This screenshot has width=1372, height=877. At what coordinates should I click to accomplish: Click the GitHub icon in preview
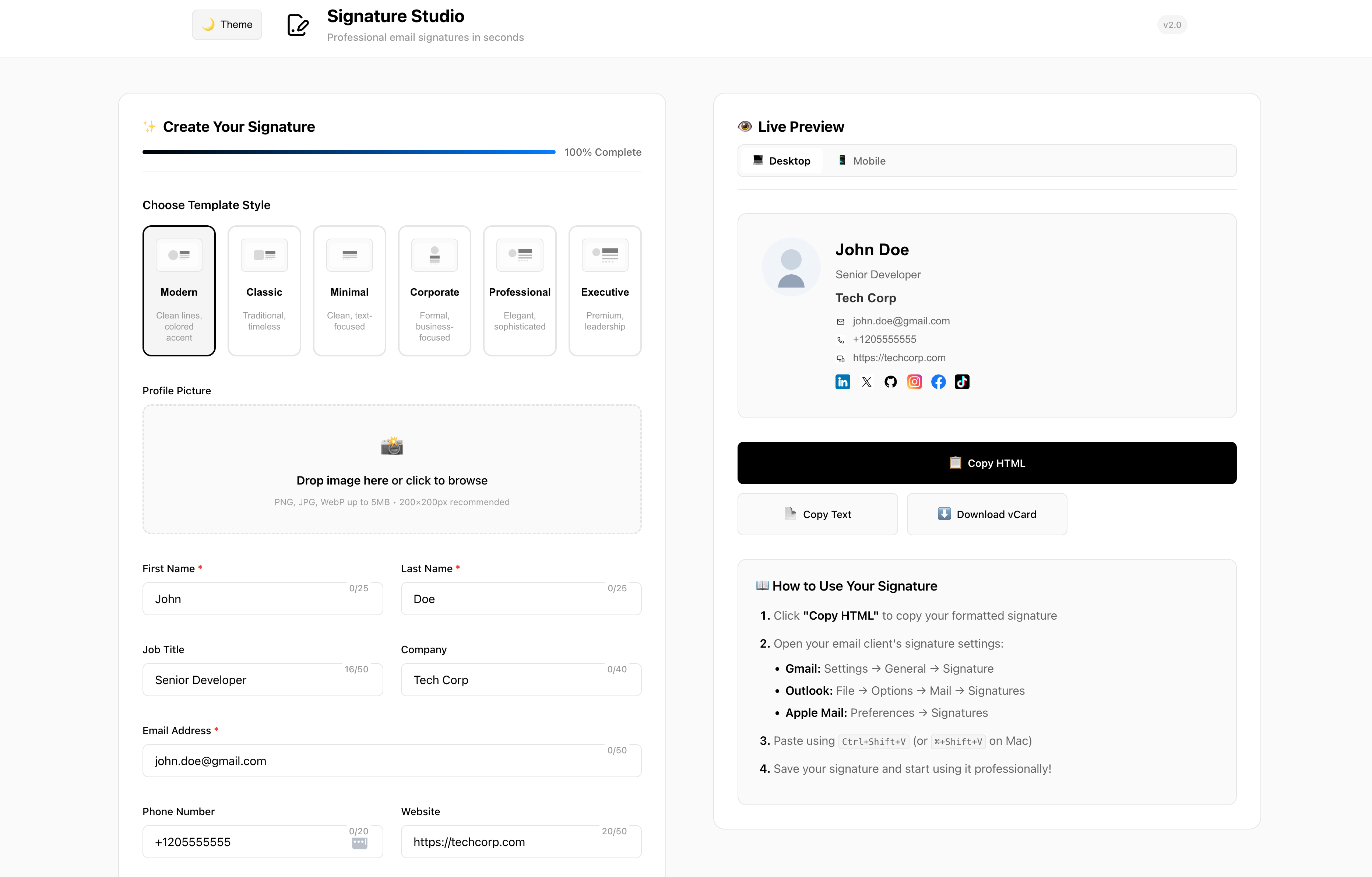pyautogui.click(x=890, y=382)
